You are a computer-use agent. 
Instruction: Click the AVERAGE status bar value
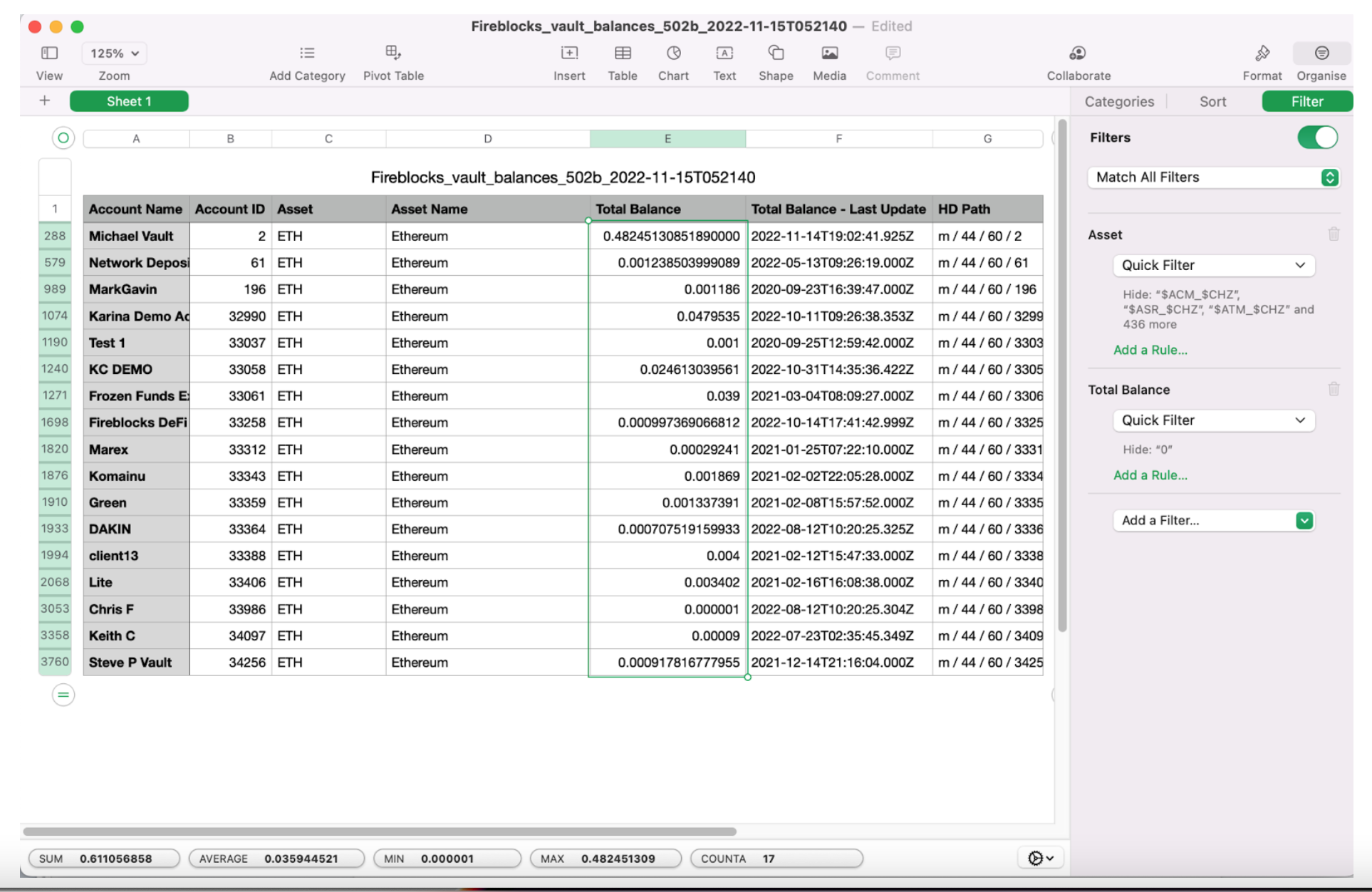pos(276,859)
